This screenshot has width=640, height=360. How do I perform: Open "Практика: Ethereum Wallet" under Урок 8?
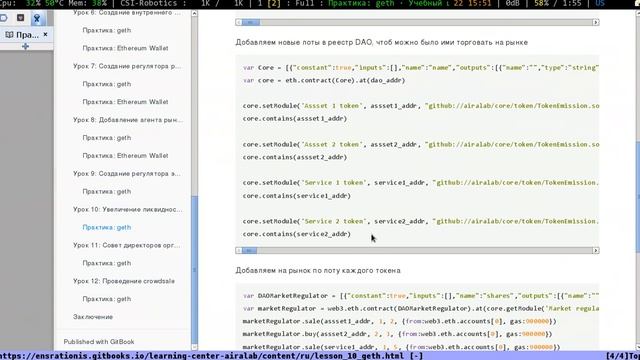[125, 156]
